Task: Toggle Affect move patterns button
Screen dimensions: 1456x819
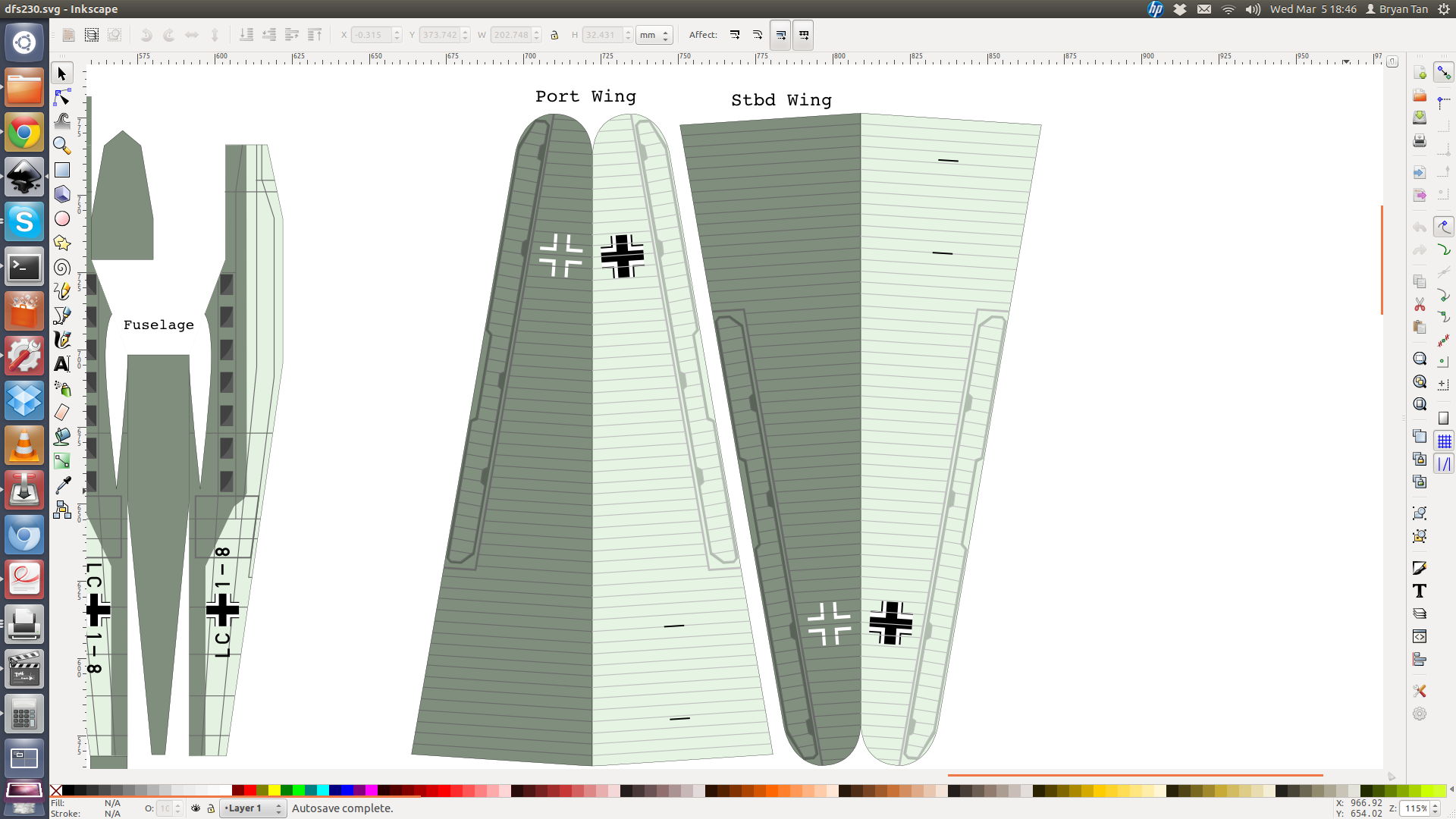Action: (x=804, y=35)
